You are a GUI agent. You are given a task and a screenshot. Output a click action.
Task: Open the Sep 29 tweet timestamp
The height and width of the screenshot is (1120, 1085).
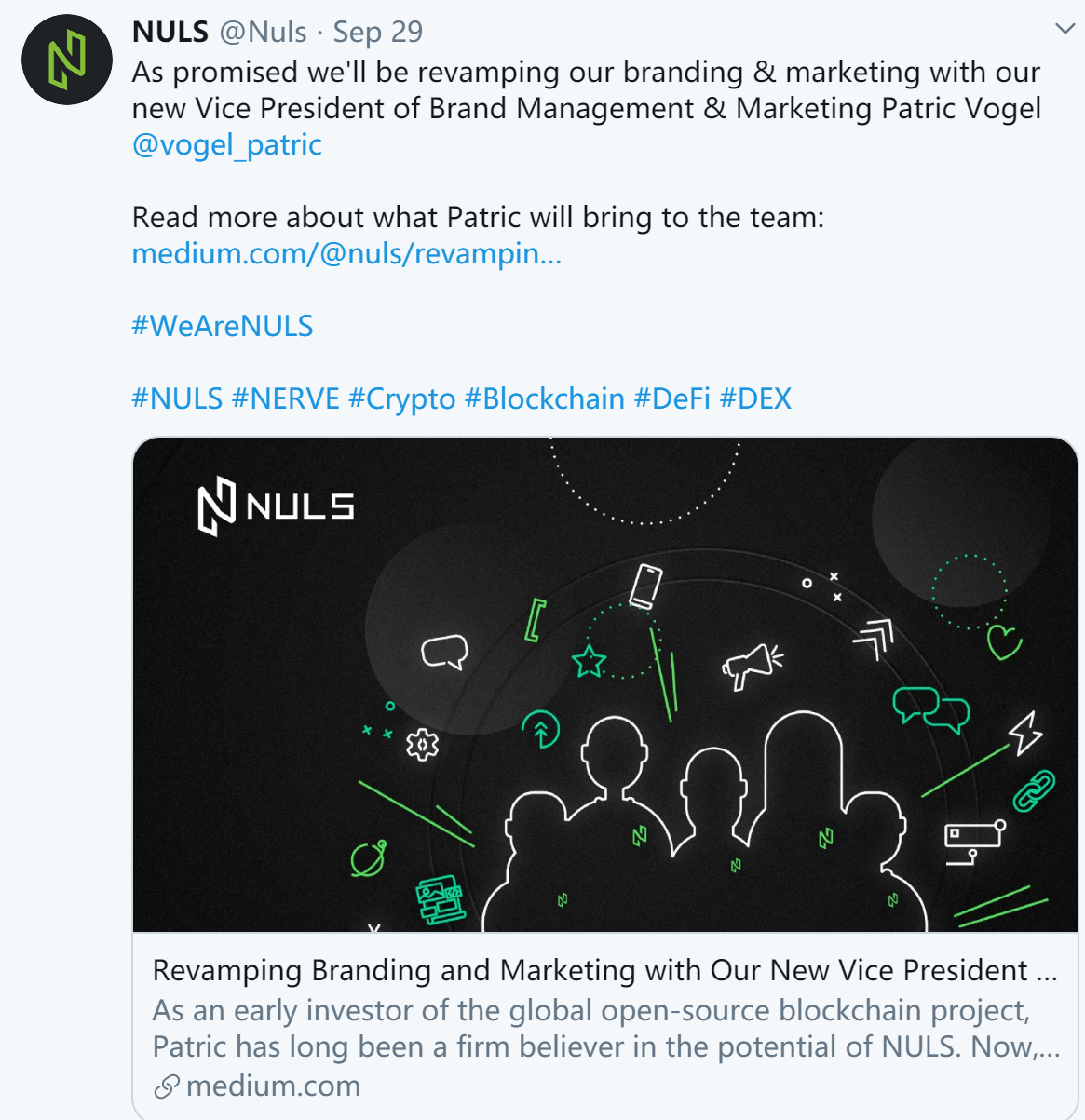(378, 32)
